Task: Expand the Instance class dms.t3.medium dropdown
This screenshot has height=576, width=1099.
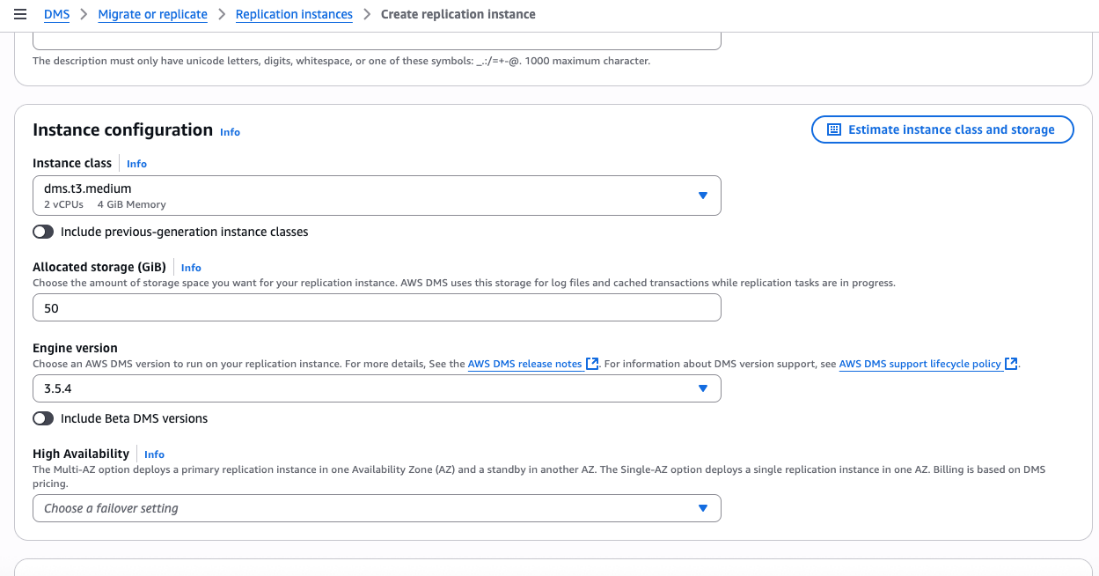Action: tap(376, 196)
